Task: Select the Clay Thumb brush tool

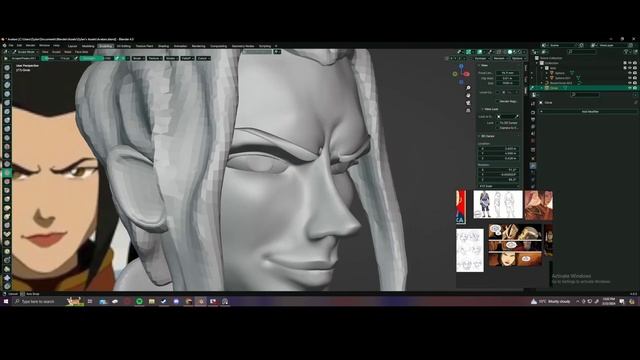Action: tap(7, 102)
